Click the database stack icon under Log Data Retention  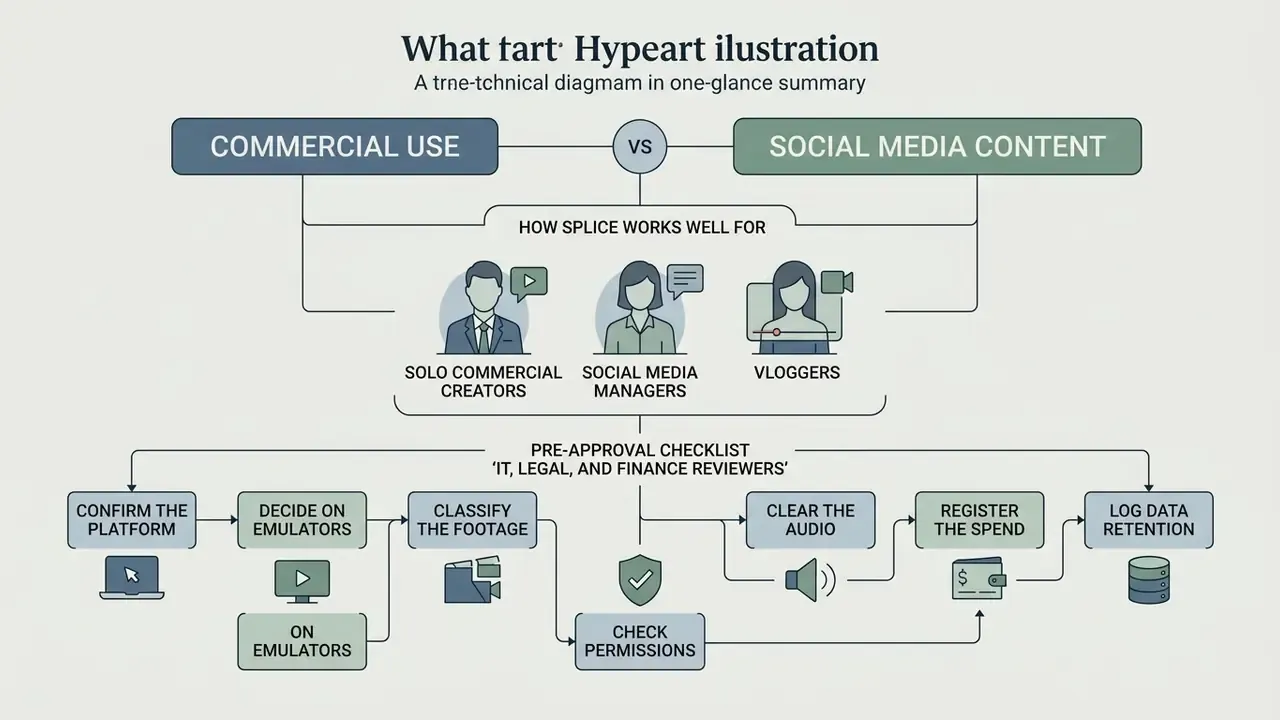1149,580
